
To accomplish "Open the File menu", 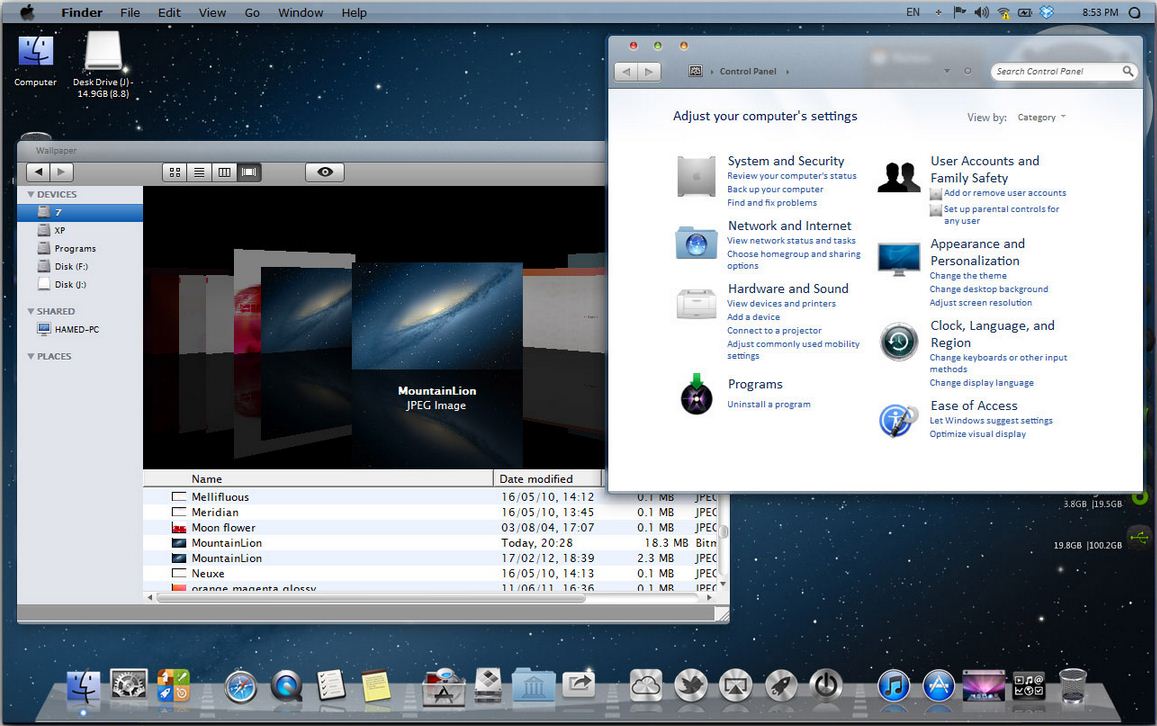I will click(131, 13).
